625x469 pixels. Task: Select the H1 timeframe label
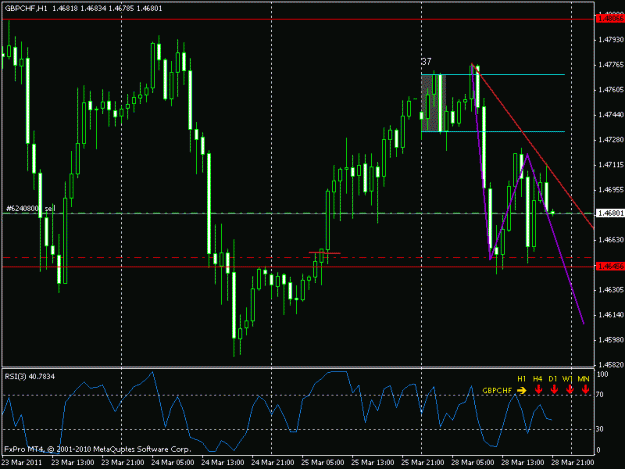click(521, 379)
